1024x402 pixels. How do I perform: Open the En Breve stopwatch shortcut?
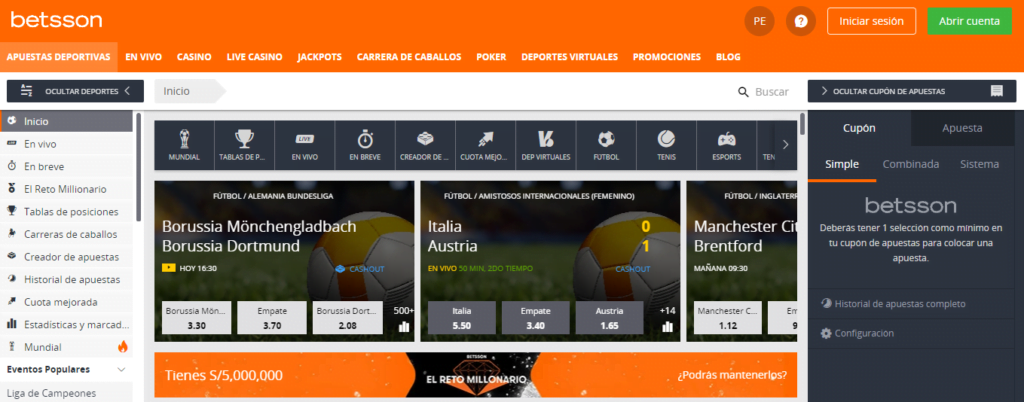tap(365, 145)
